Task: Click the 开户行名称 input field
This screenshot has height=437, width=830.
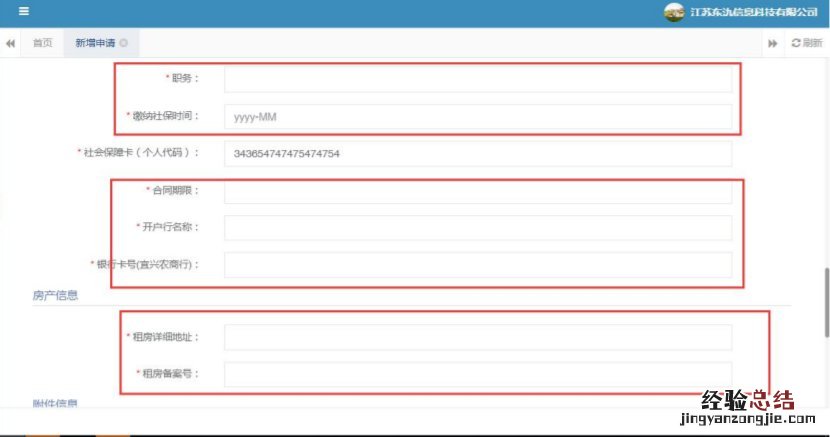Action: [x=478, y=227]
